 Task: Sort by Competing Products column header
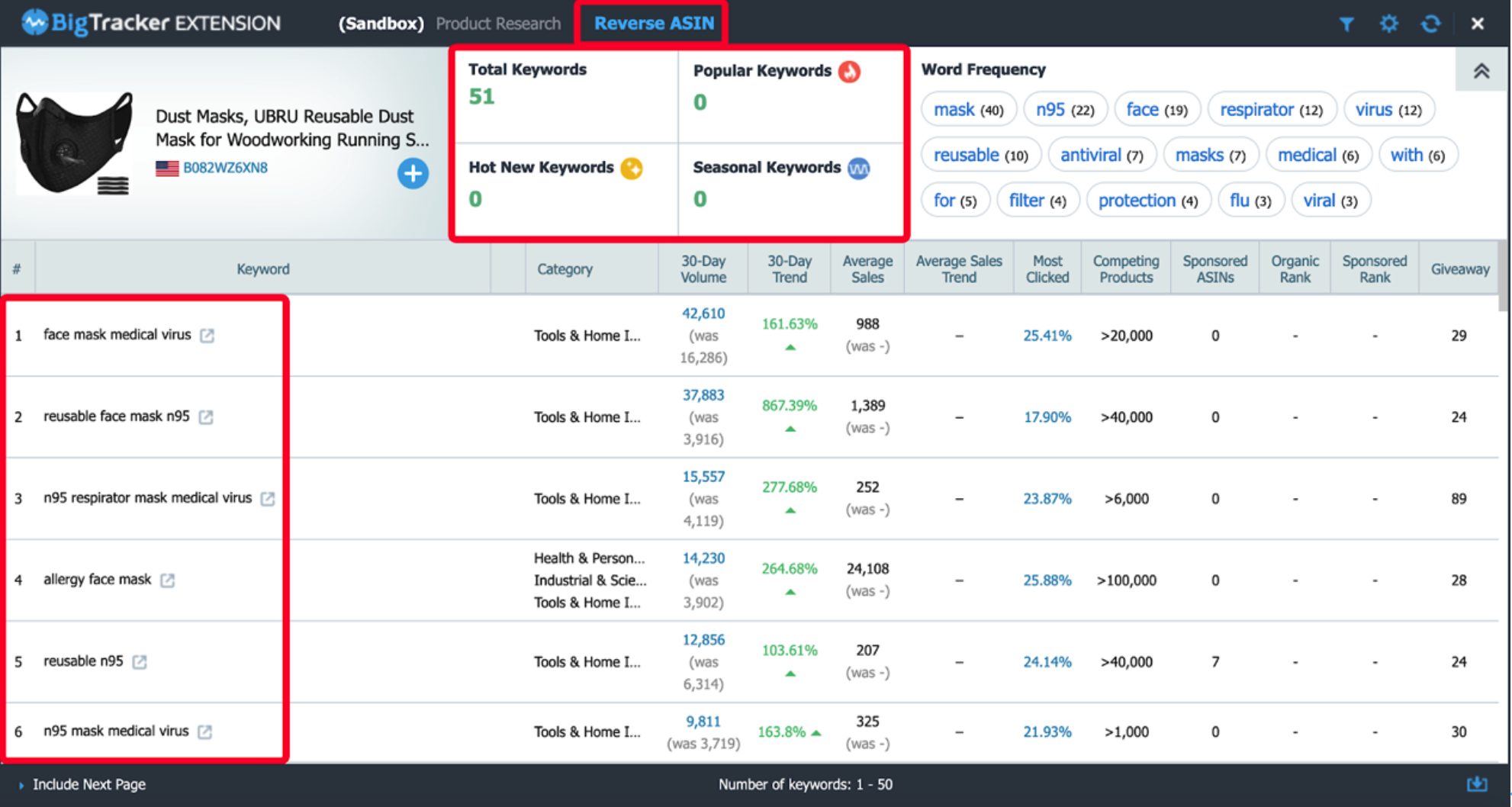(1126, 269)
